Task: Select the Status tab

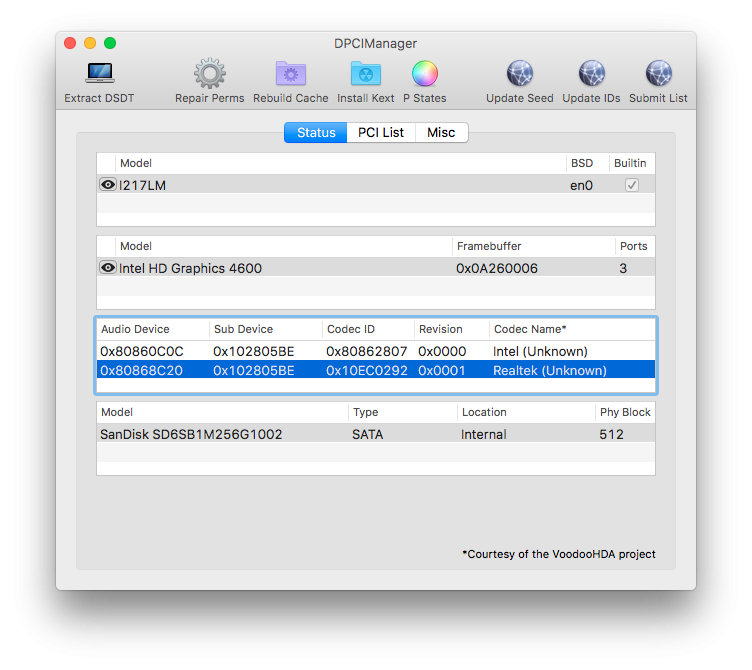Action: point(316,132)
